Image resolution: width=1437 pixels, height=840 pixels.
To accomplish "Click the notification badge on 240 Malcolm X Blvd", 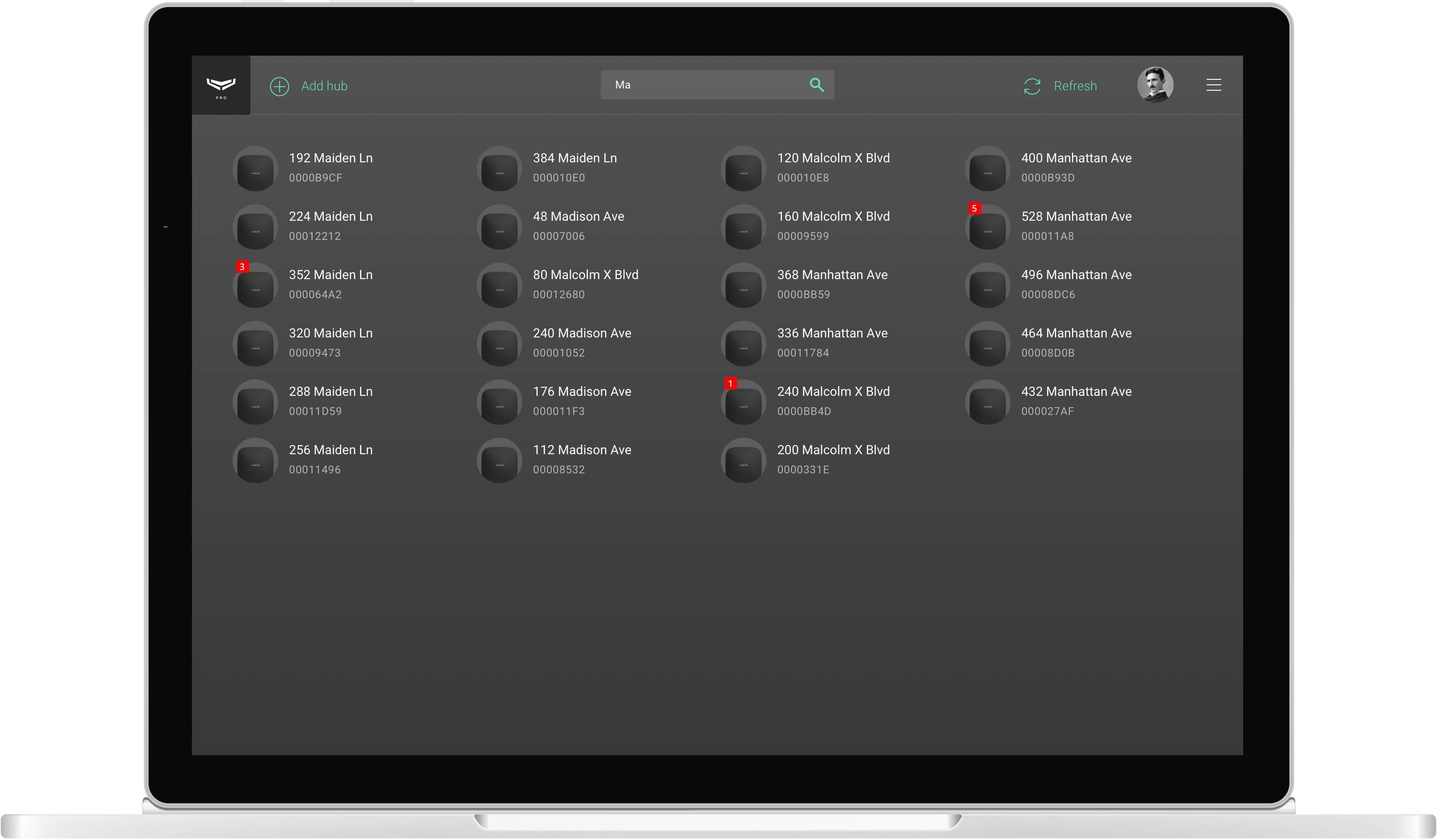I will point(730,384).
